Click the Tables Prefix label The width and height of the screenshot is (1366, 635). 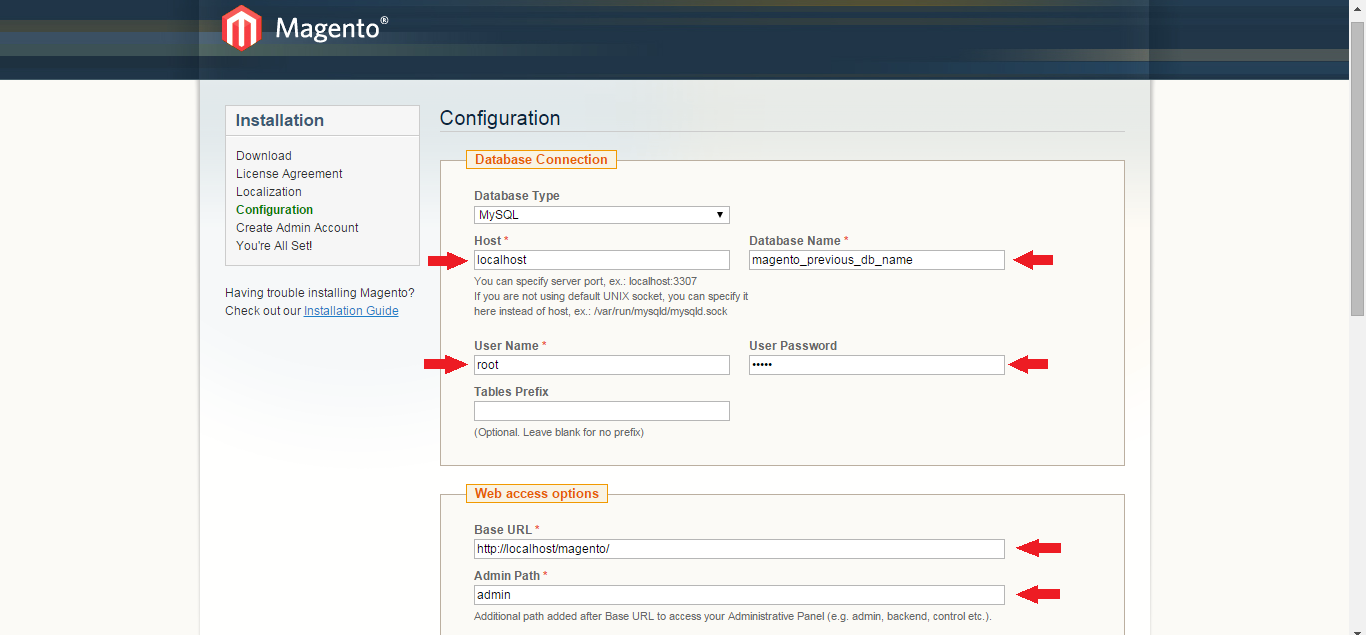[x=511, y=392]
